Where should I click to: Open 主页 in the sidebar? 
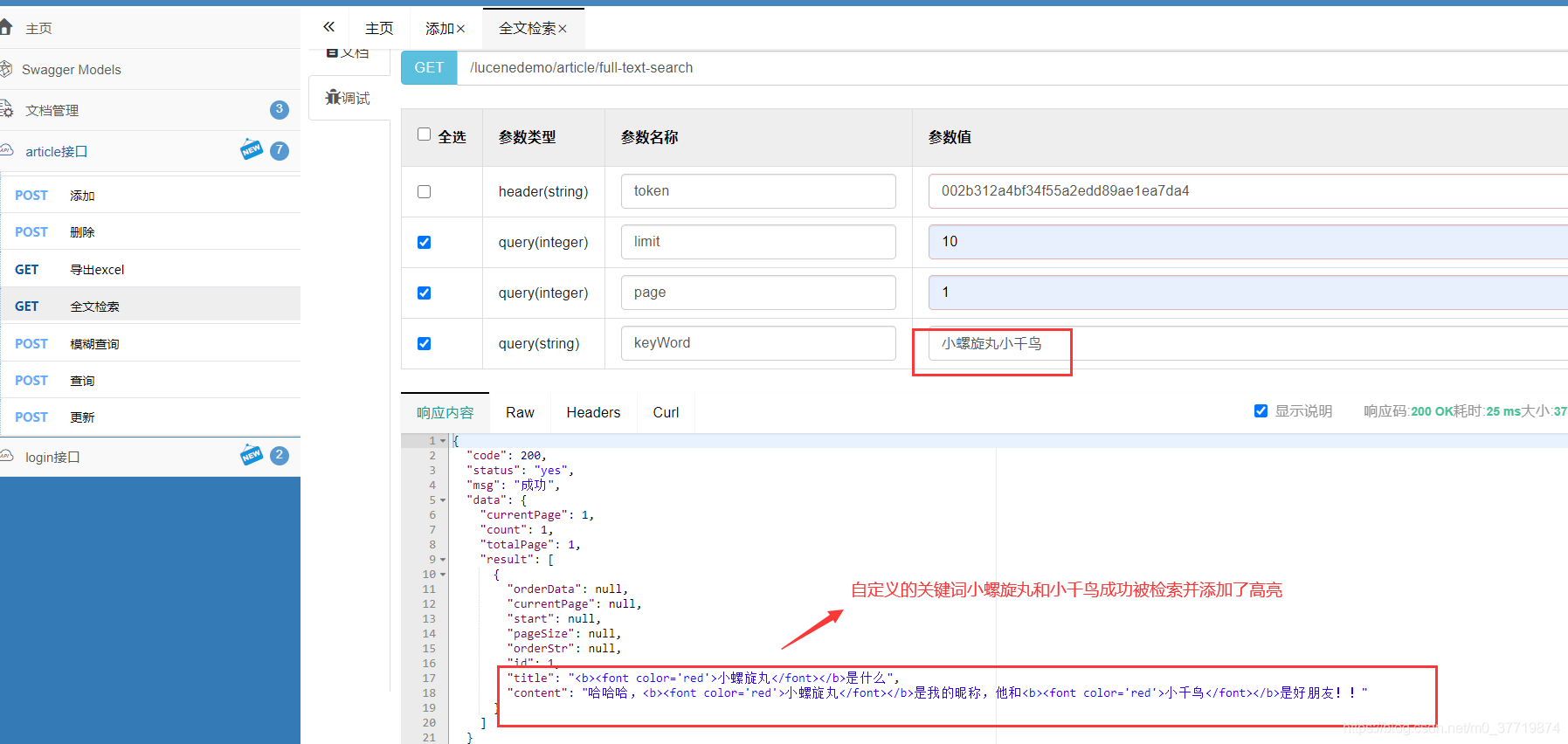[x=150, y=28]
